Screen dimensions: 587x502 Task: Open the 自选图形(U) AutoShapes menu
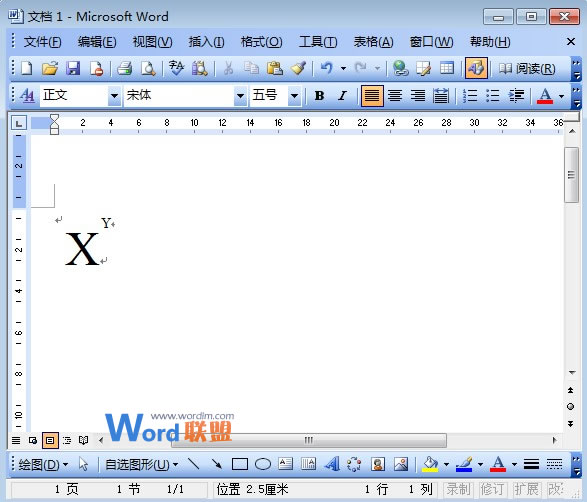coord(142,465)
